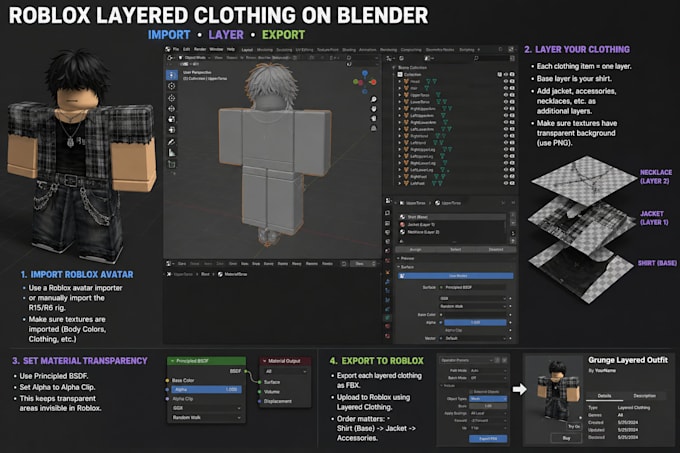
Task: Adjust the Scale field in export panel
Action: coord(488,406)
